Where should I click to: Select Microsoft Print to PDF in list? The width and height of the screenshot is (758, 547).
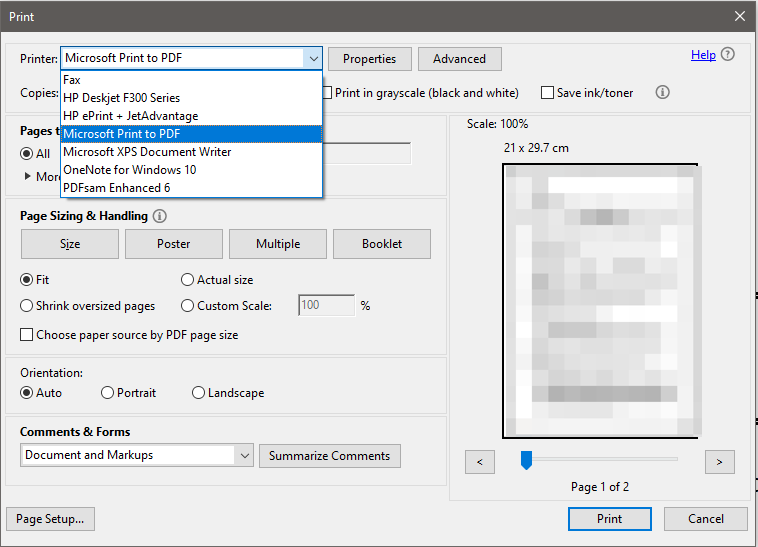192,134
